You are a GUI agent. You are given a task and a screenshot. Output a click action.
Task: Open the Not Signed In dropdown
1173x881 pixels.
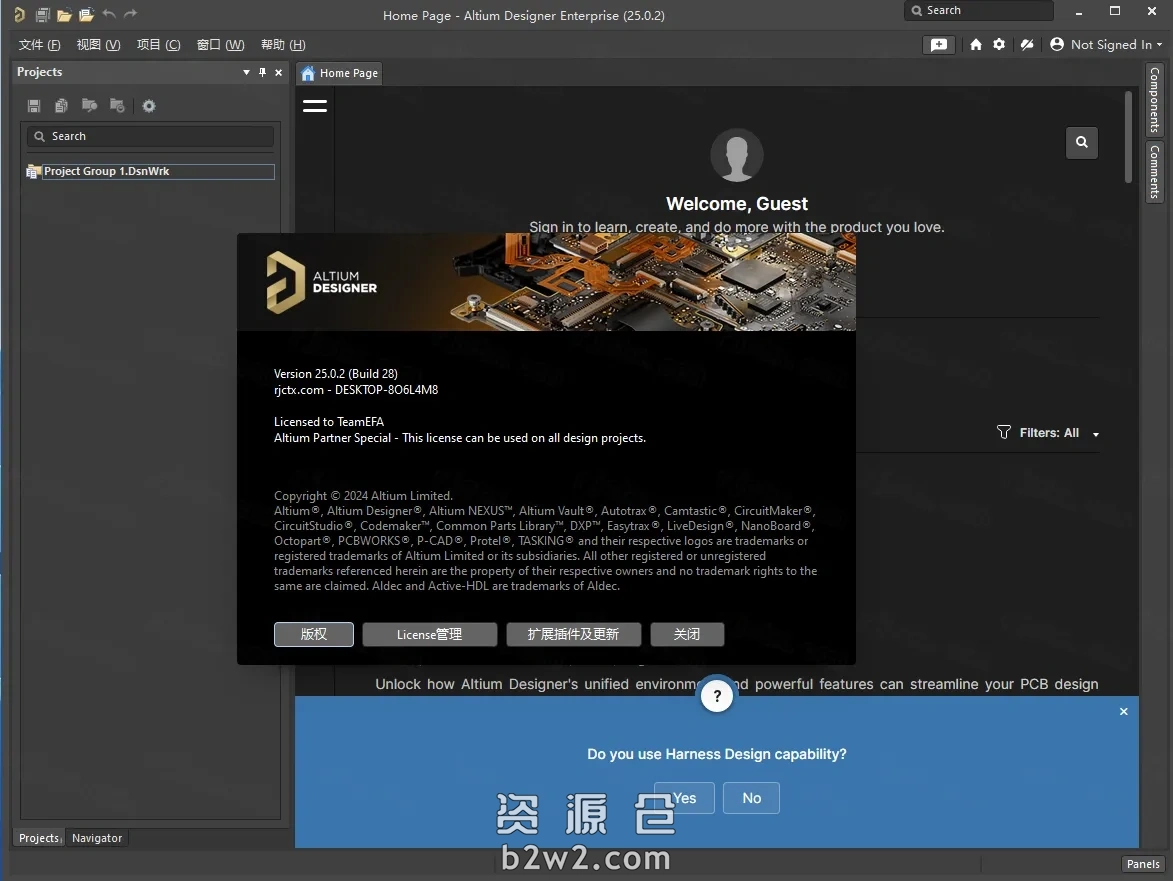tap(1106, 44)
